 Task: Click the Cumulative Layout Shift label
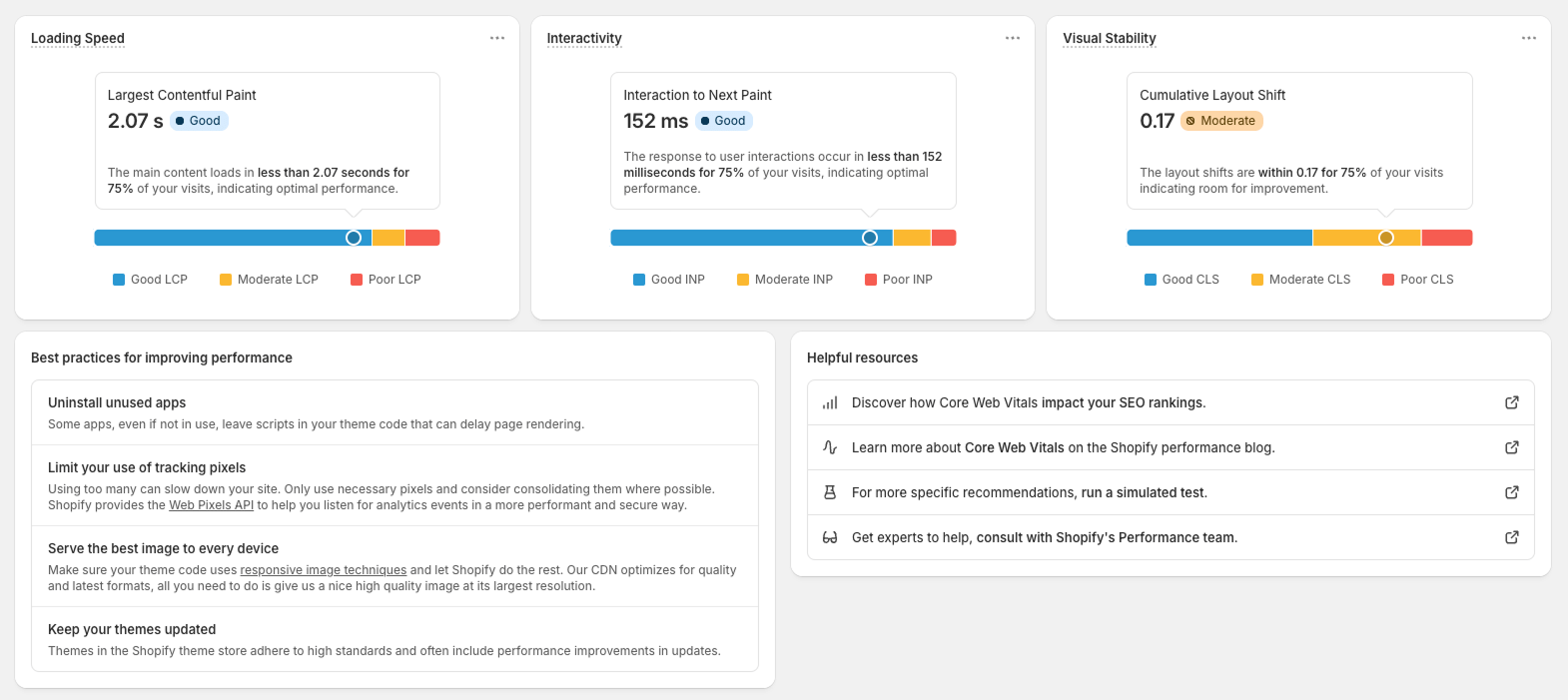[1212, 95]
